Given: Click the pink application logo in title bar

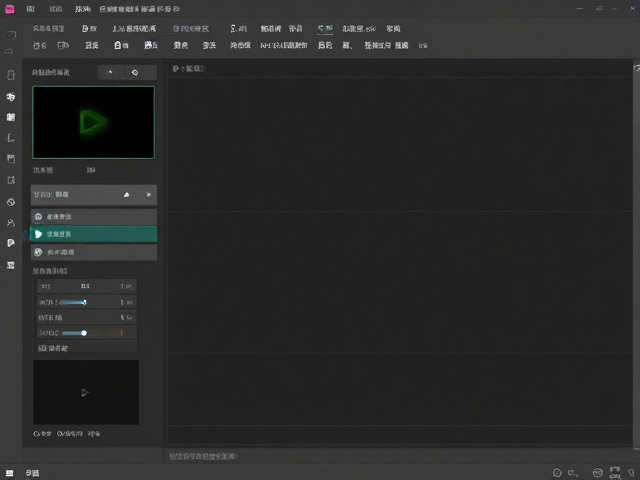Looking at the screenshot, I should pos(9,9).
